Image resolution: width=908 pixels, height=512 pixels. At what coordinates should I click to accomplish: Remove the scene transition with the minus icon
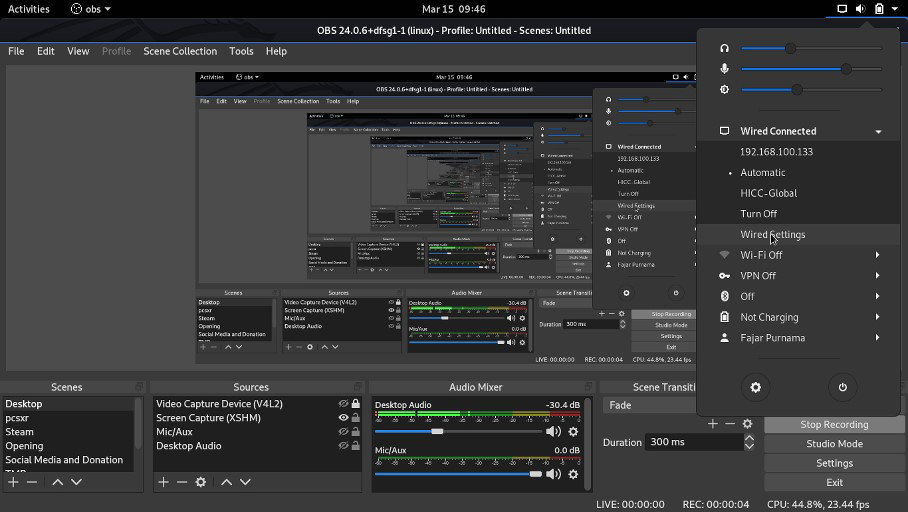click(x=730, y=424)
